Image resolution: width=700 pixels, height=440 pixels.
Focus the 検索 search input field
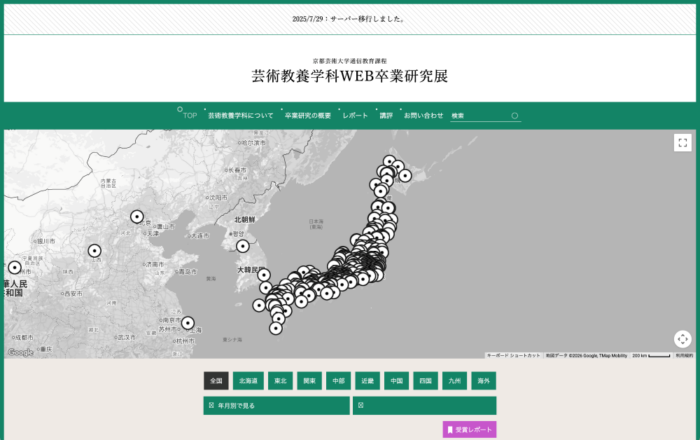point(480,116)
